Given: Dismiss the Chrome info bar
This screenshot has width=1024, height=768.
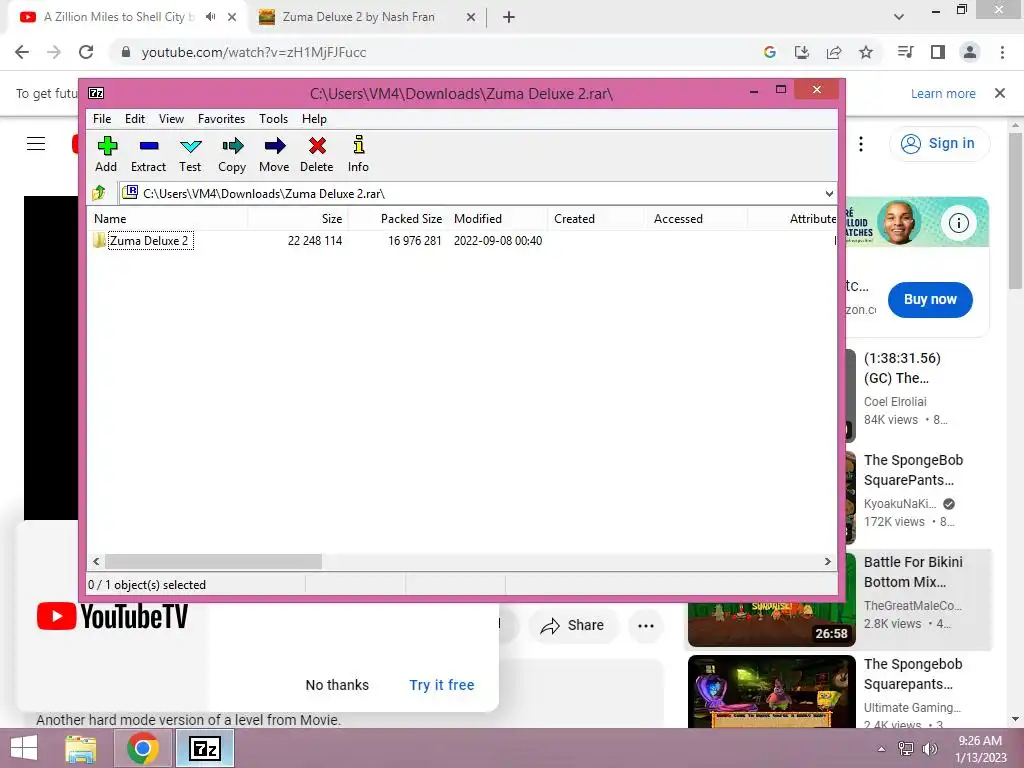Looking at the screenshot, I should click(x=1000, y=93).
